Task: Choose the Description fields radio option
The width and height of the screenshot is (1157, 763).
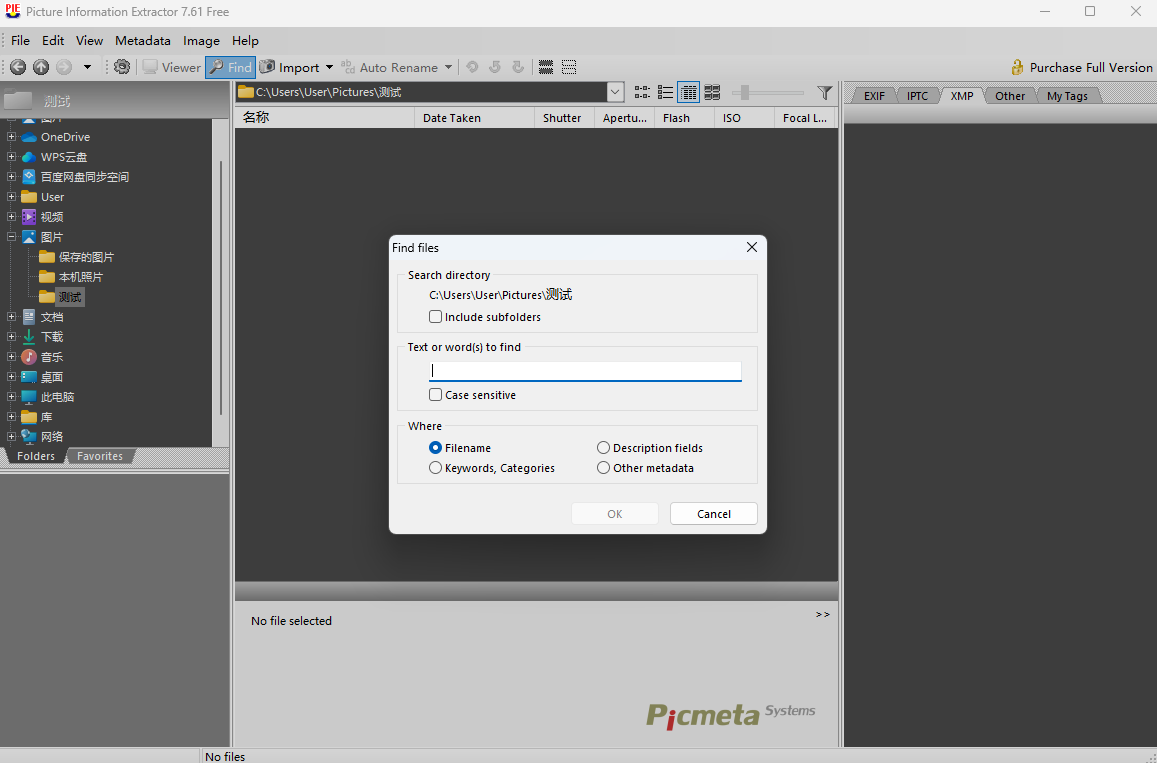Action: (604, 448)
